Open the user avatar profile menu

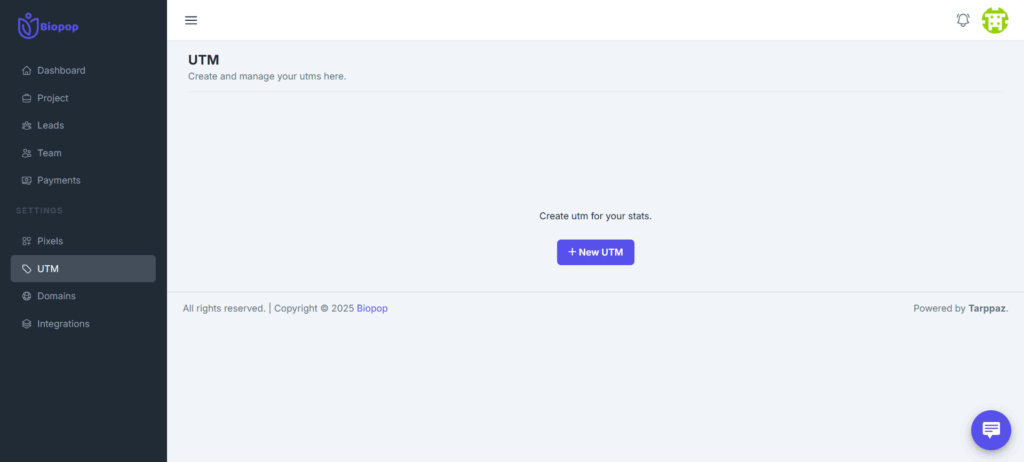coord(995,20)
